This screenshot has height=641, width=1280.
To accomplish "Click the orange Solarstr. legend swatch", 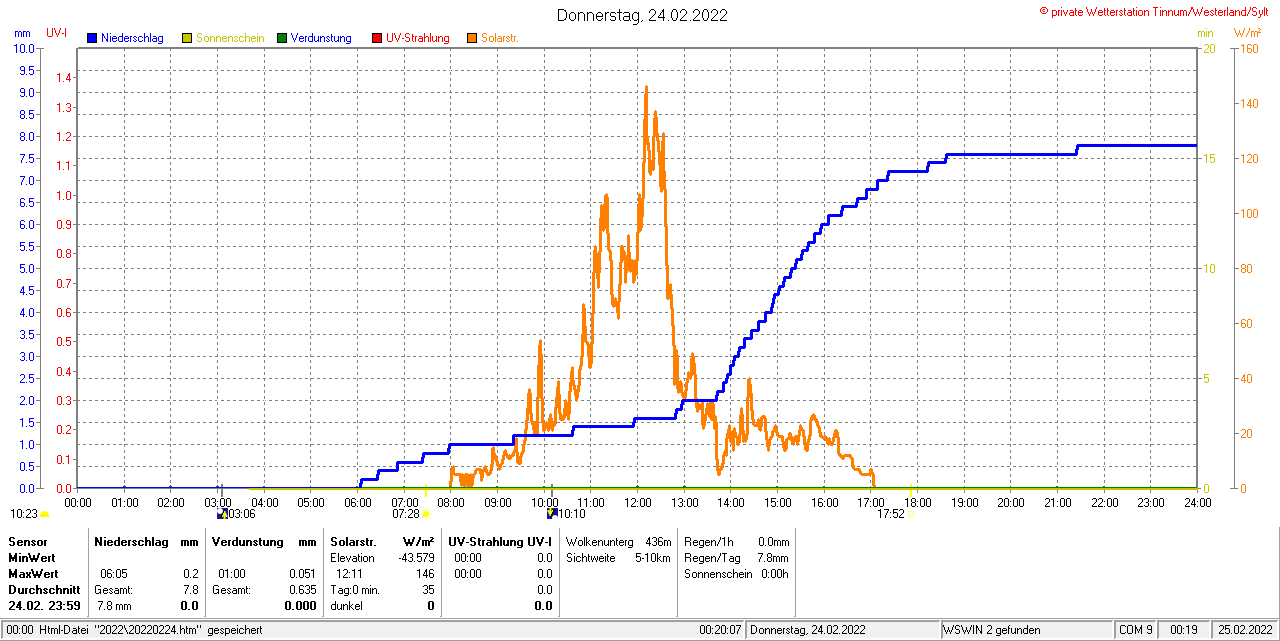I will pyautogui.click(x=472, y=38).
